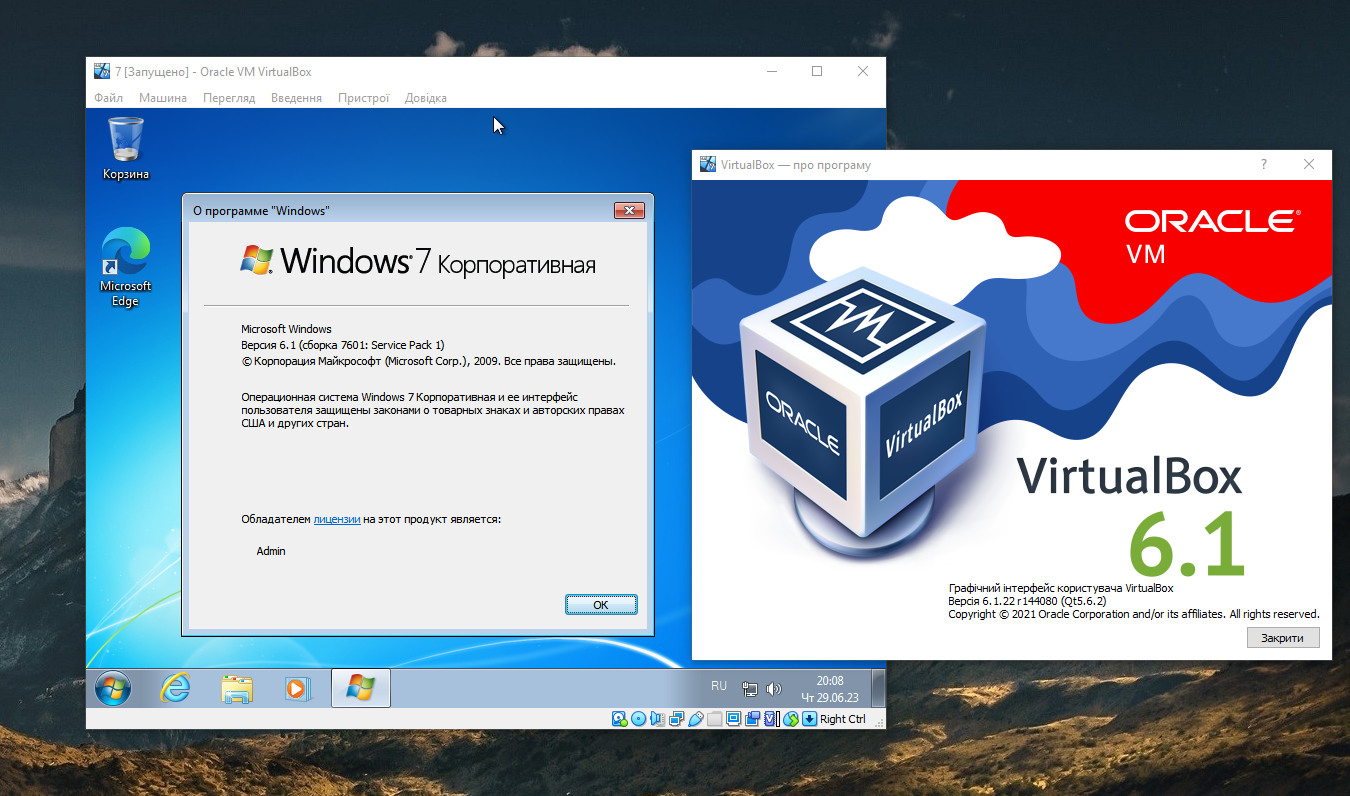Open the Пристрої menu
This screenshot has height=796, width=1350.
(x=363, y=98)
